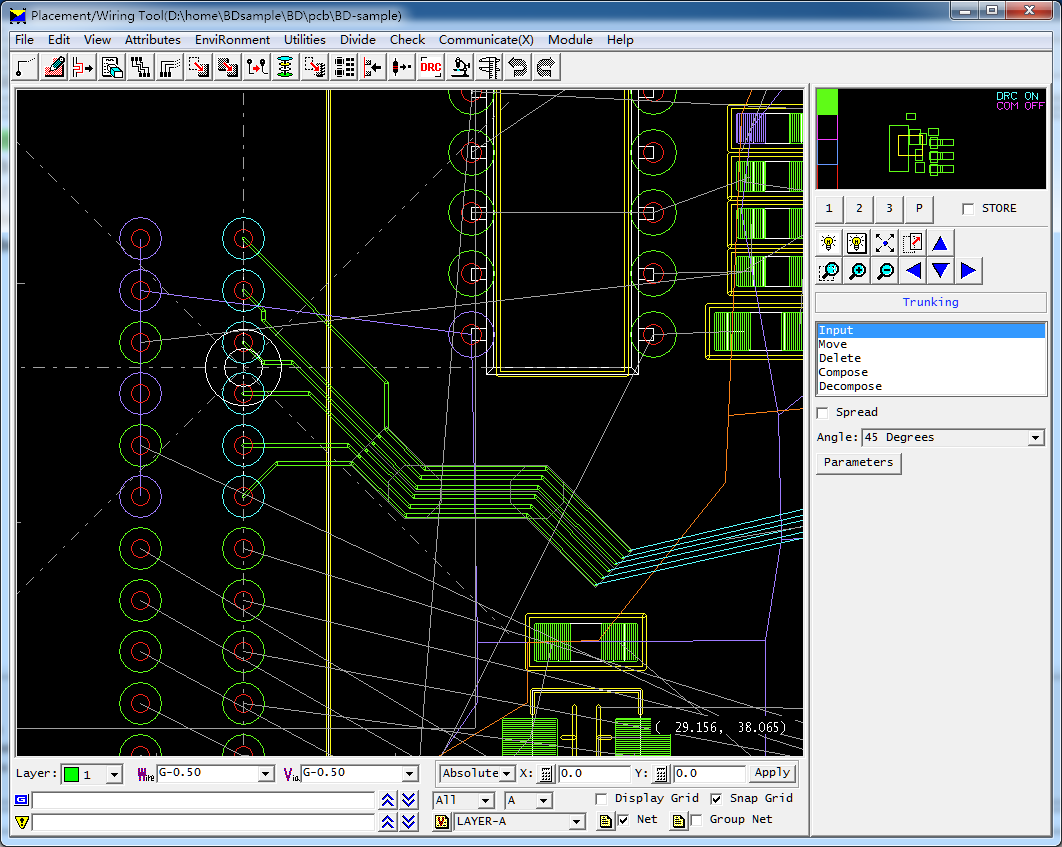Image resolution: width=1062 pixels, height=847 pixels.
Task: Click the zoom out magnifier icon
Action: (885, 271)
